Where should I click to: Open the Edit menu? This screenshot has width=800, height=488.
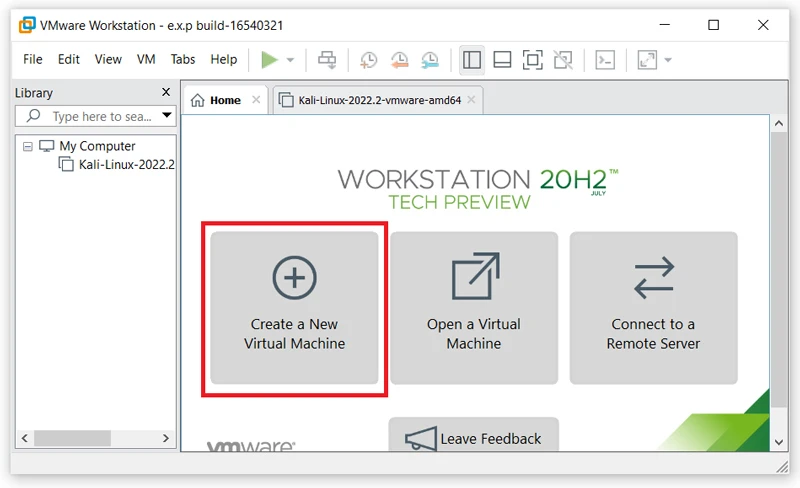(x=68, y=59)
